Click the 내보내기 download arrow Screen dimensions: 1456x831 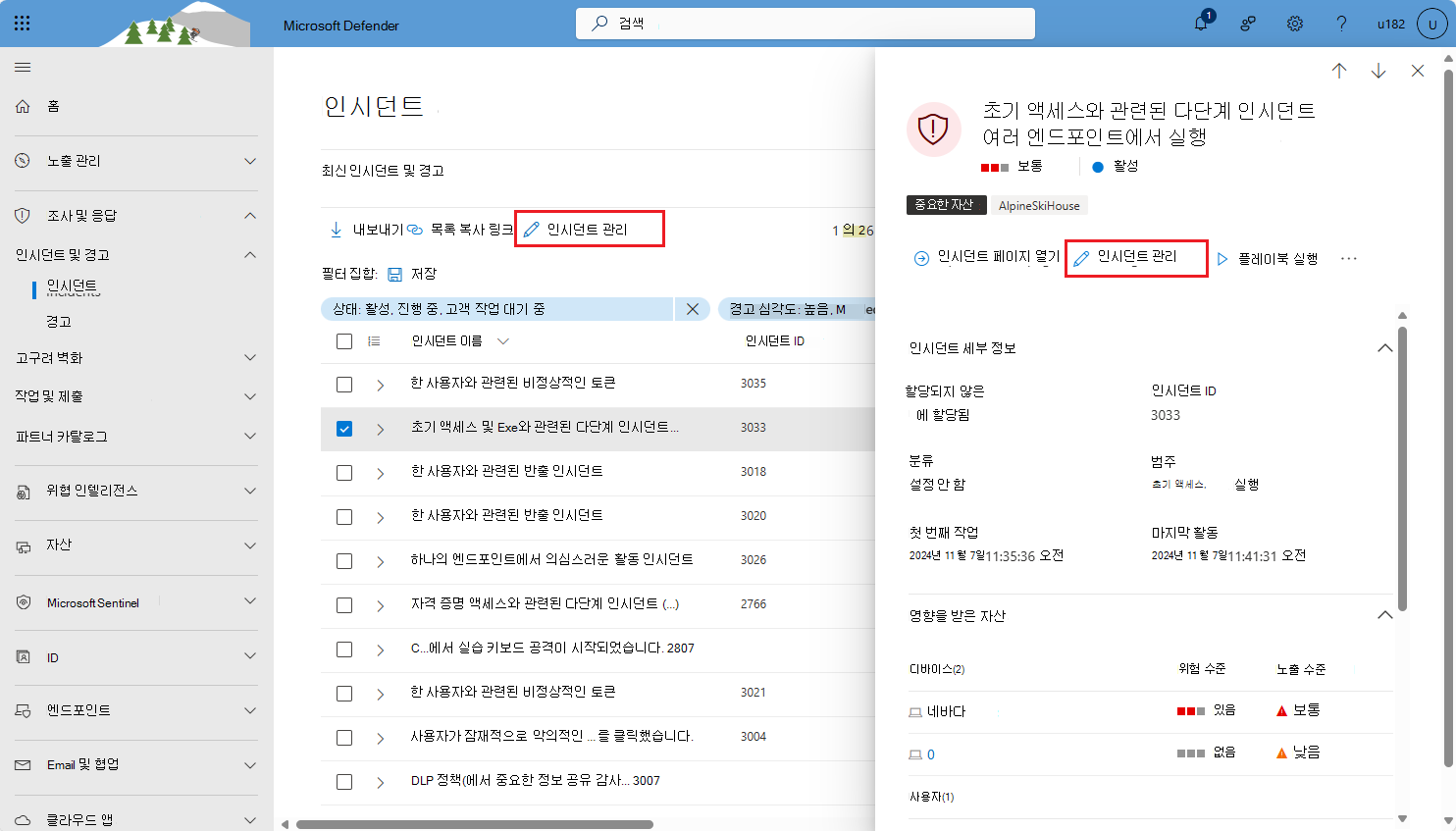[x=336, y=229]
